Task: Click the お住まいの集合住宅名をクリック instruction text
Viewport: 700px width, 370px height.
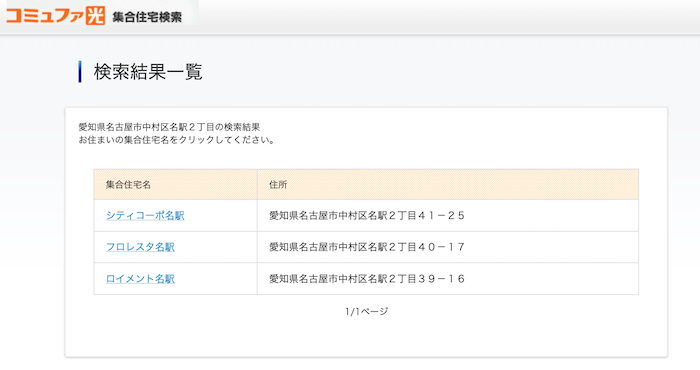Action: click(x=177, y=140)
